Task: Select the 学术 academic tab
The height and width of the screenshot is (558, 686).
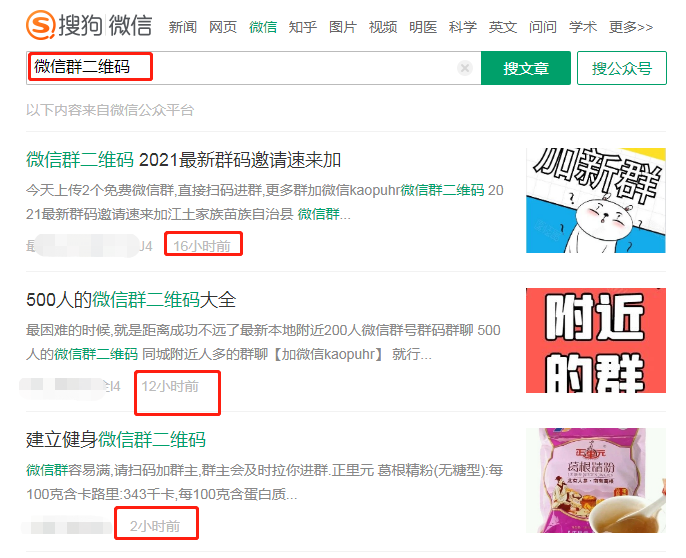Action: [x=583, y=27]
